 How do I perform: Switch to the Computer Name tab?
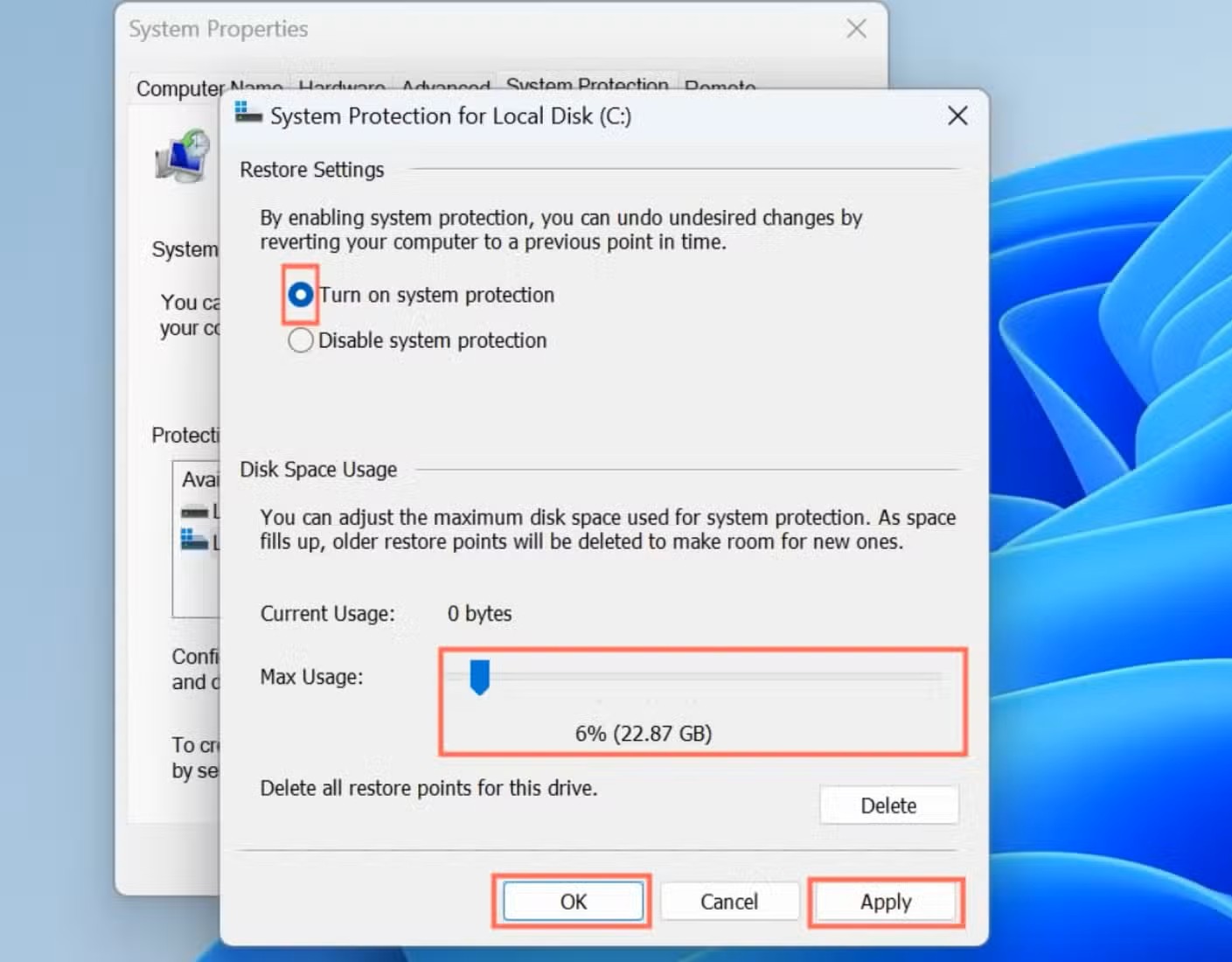[x=208, y=87]
